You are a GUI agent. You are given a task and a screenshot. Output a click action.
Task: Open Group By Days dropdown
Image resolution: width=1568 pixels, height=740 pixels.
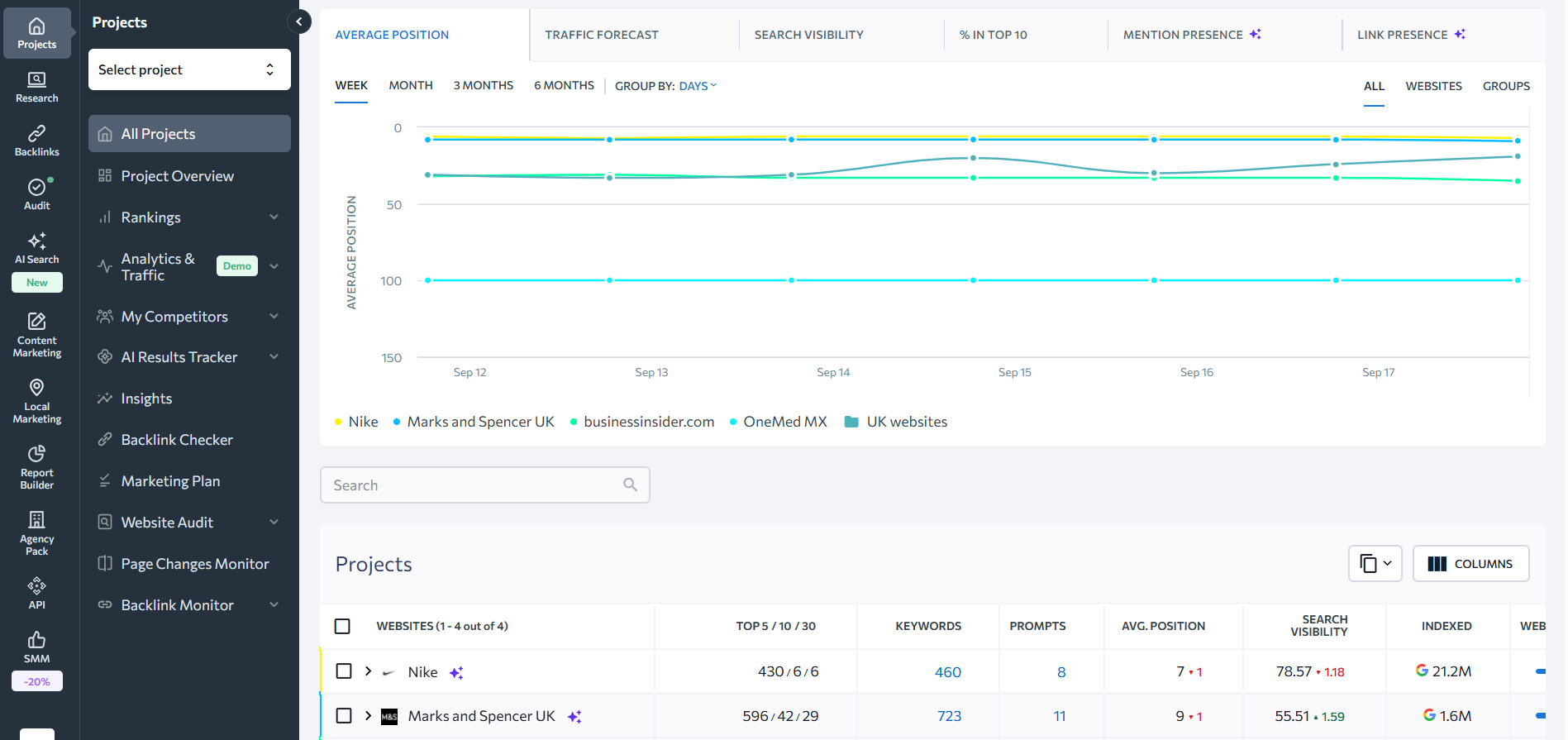pyautogui.click(x=698, y=86)
